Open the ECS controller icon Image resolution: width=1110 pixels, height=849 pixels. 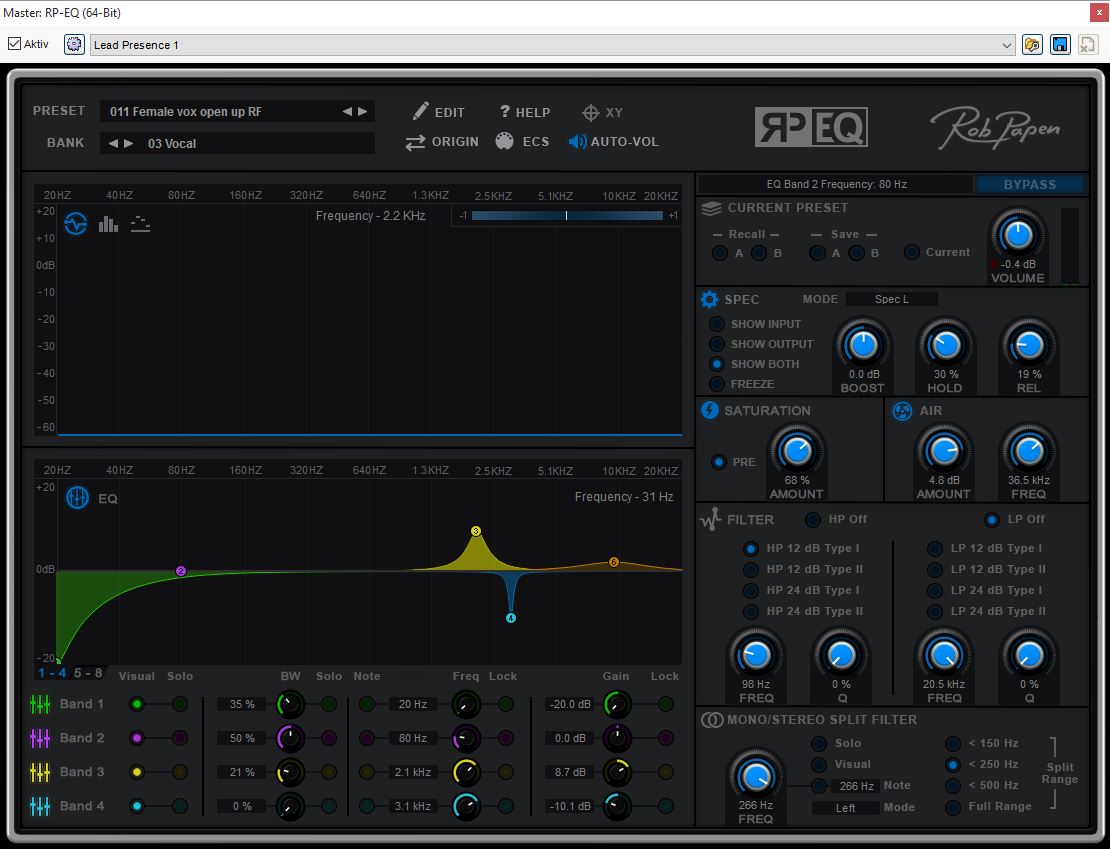(504, 142)
